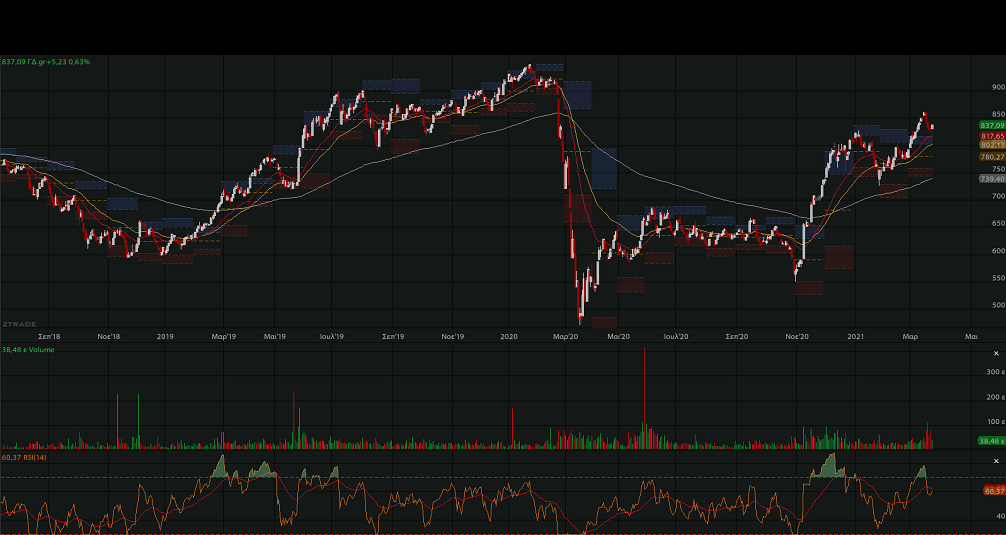
Task: Select the red 817,65 moving average tag
Action: (993, 136)
